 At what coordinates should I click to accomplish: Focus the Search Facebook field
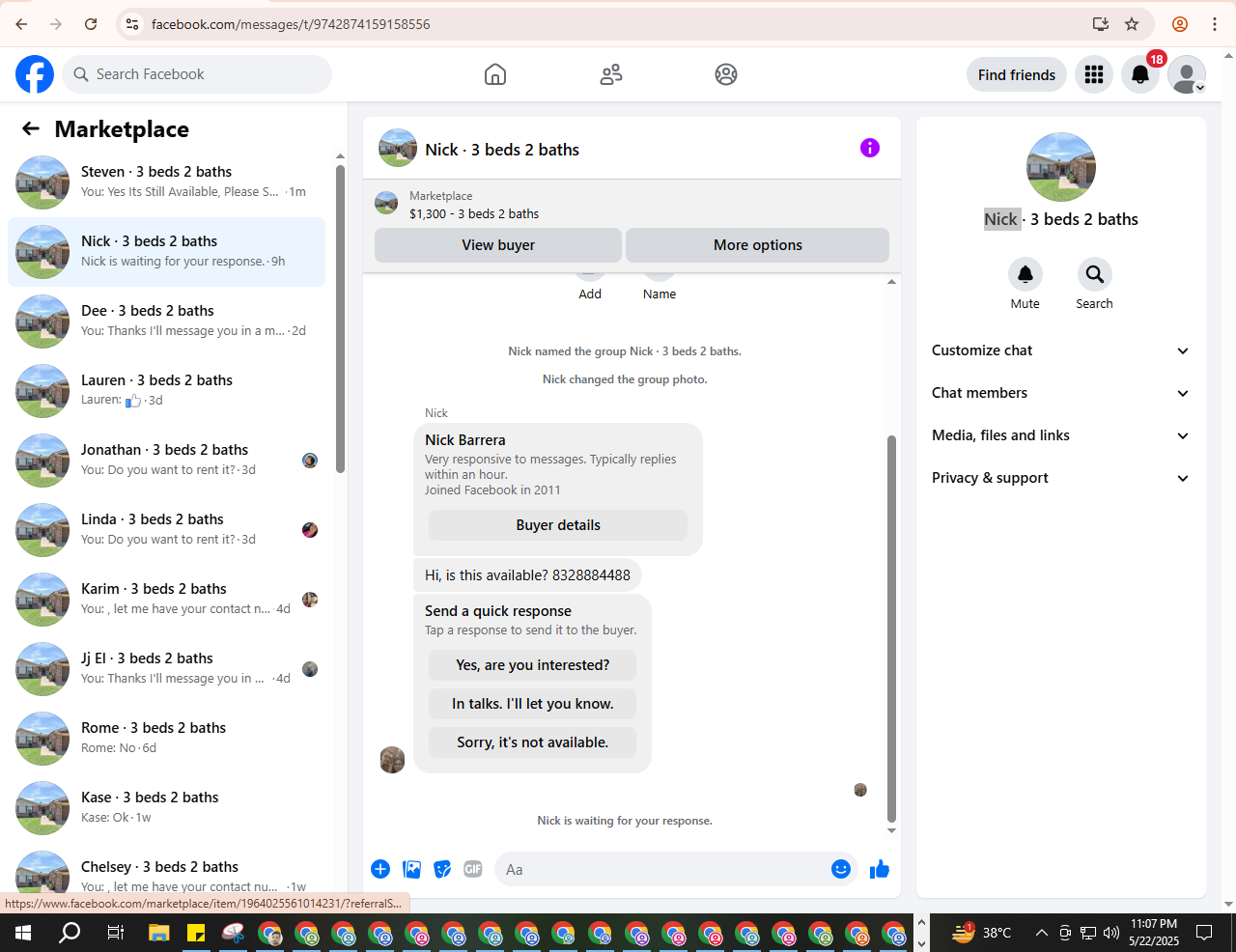coord(197,74)
